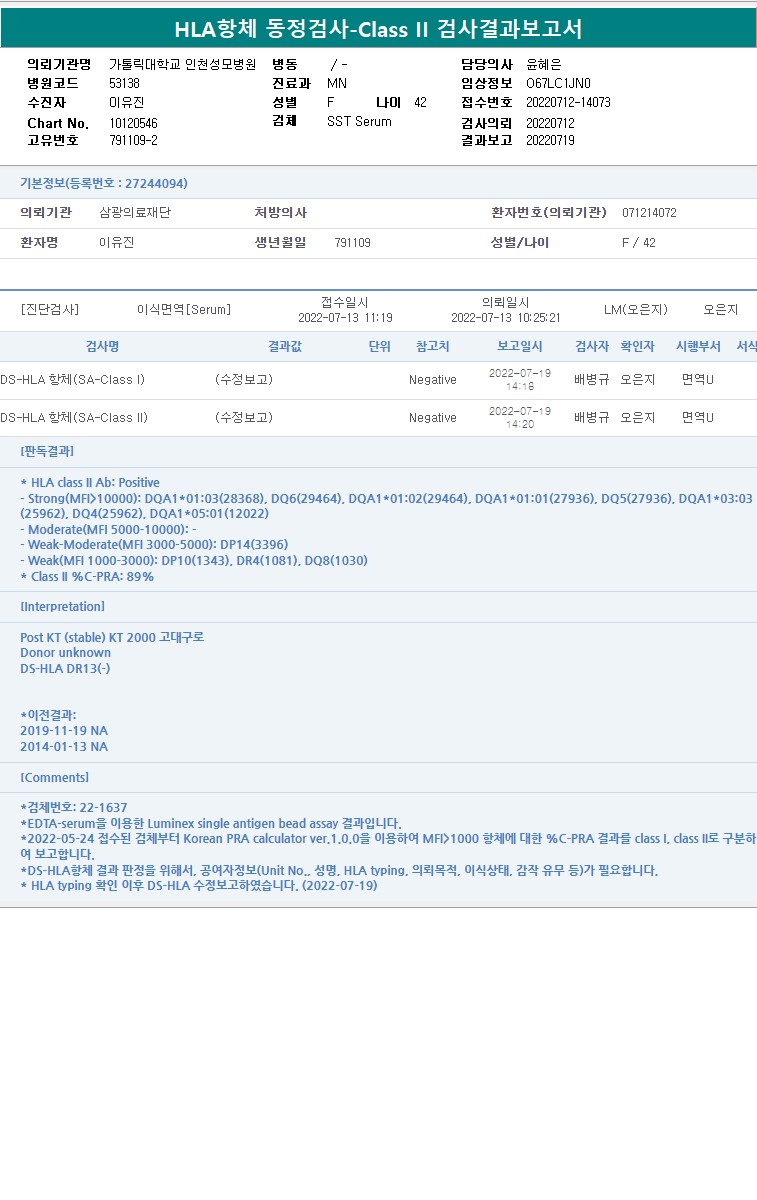Click the 'Moderate(MFI 5000-10000)' line
This screenshot has width=757, height=1200.
coord(108,529)
